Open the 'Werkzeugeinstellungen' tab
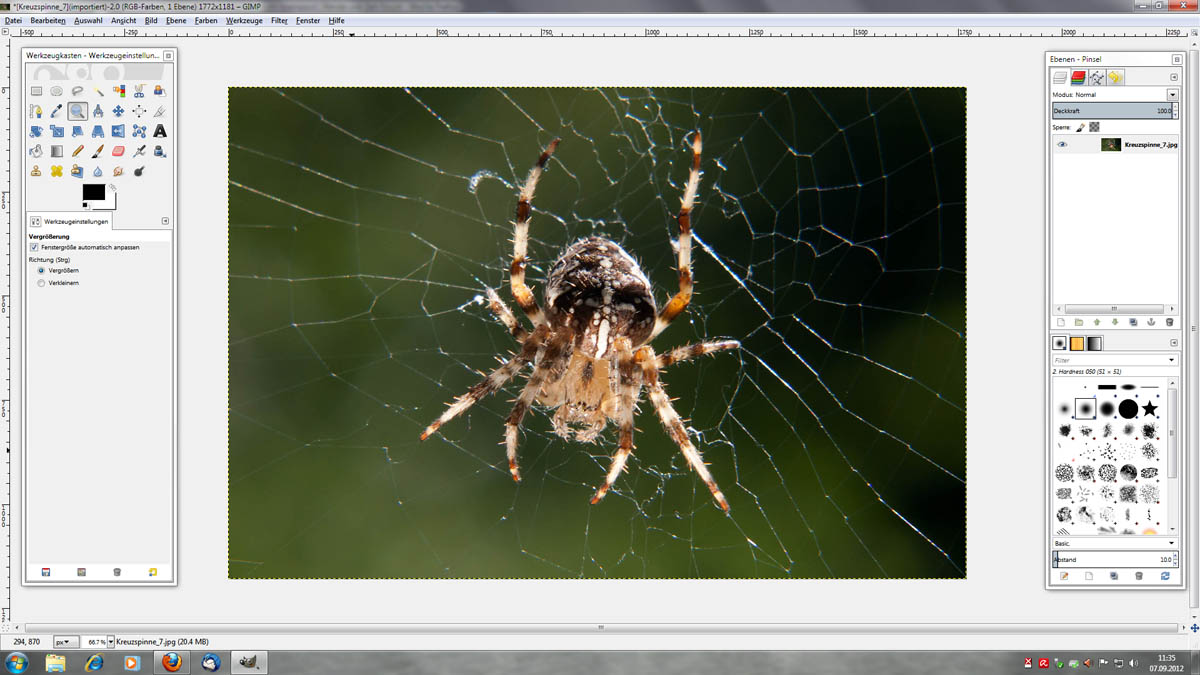Viewport: 1200px width, 675px height. pyautogui.click(x=70, y=221)
